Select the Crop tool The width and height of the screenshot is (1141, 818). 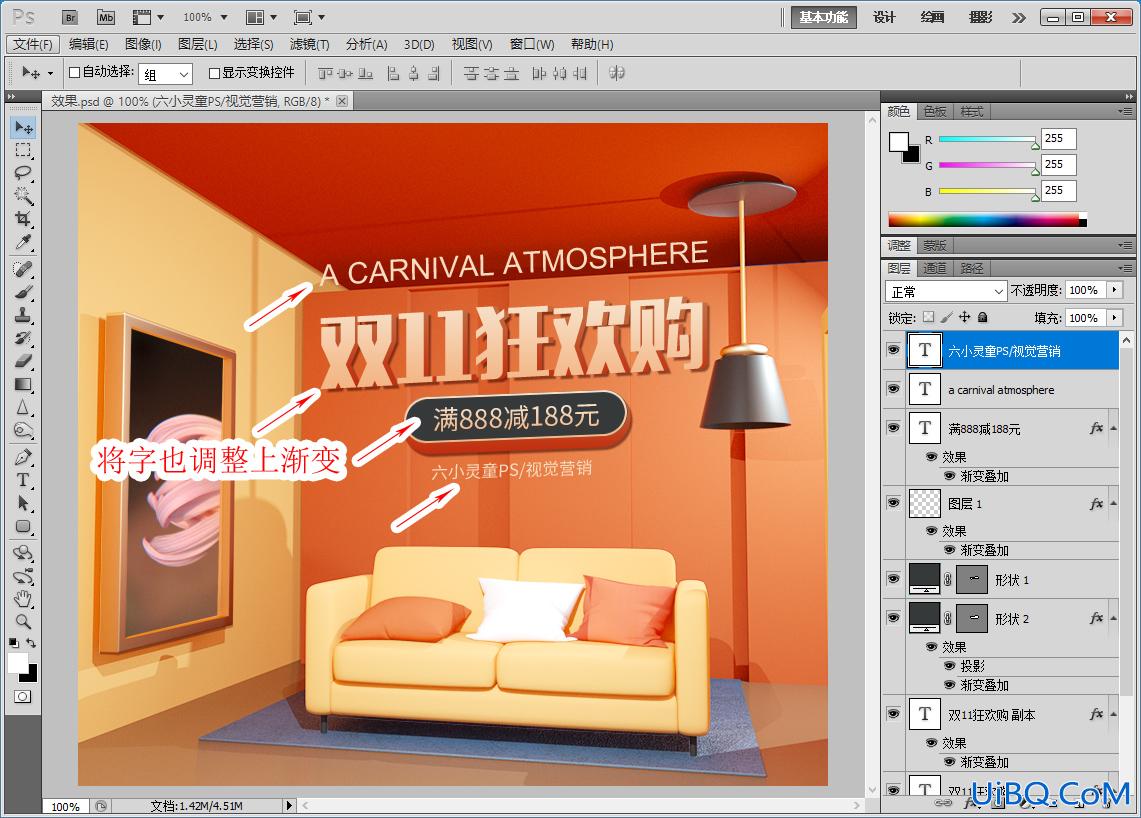(x=23, y=218)
